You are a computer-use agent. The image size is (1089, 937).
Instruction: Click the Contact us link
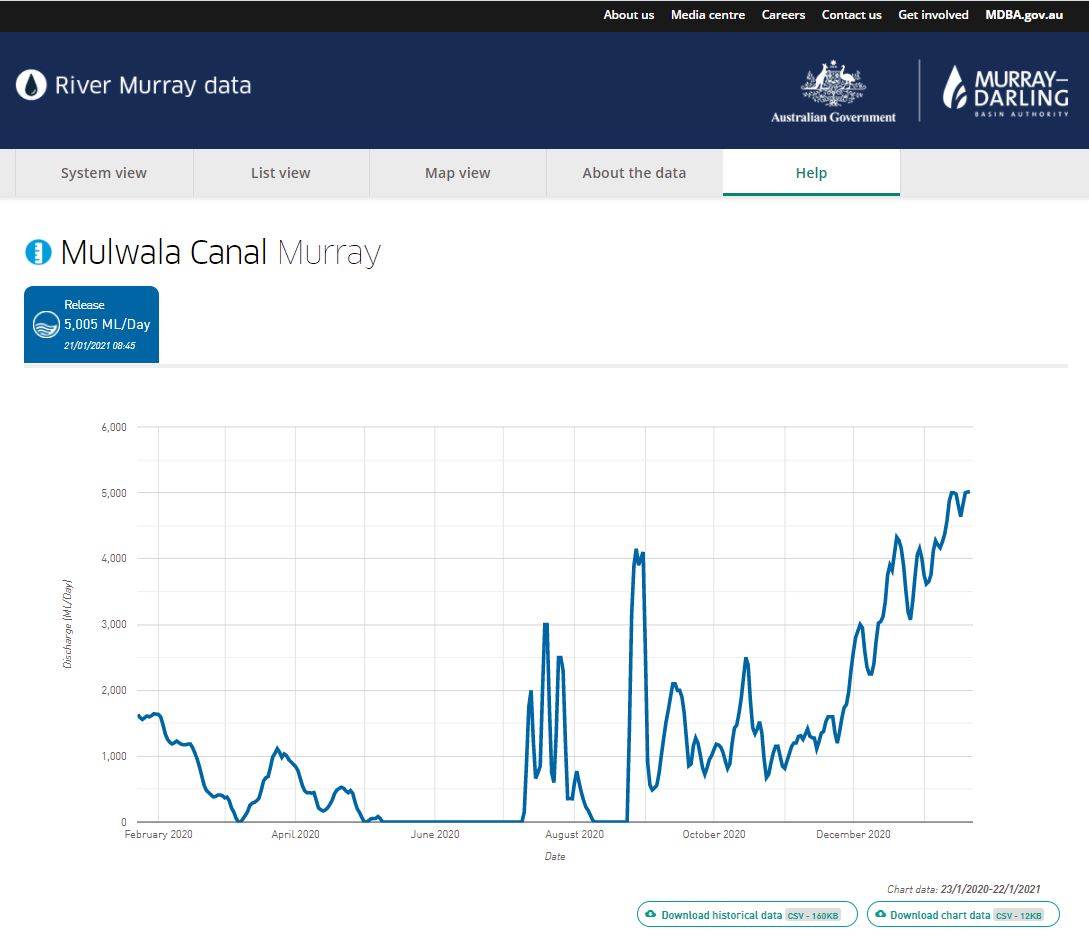coord(852,15)
